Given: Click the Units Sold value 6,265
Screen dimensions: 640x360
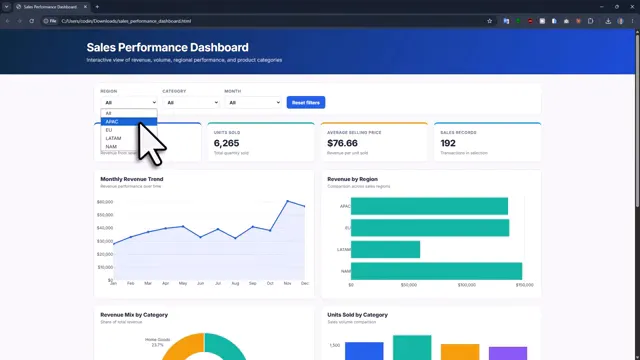Looking at the screenshot, I should point(227,143).
